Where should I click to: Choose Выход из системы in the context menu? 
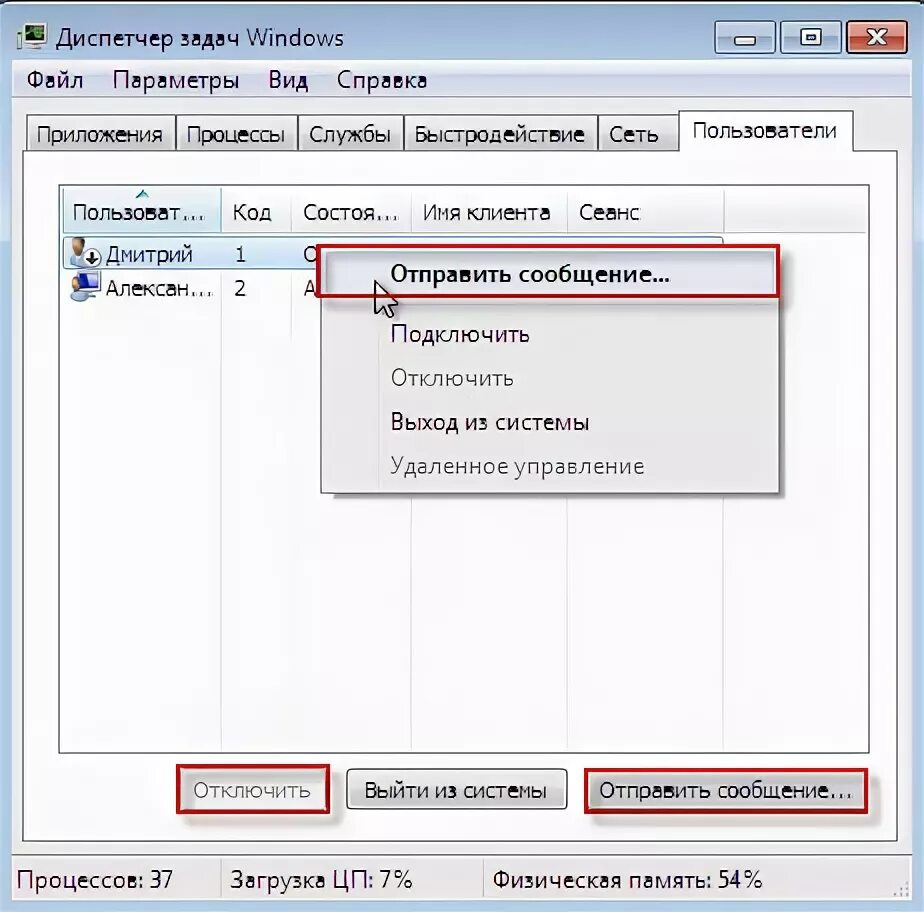coord(549,422)
